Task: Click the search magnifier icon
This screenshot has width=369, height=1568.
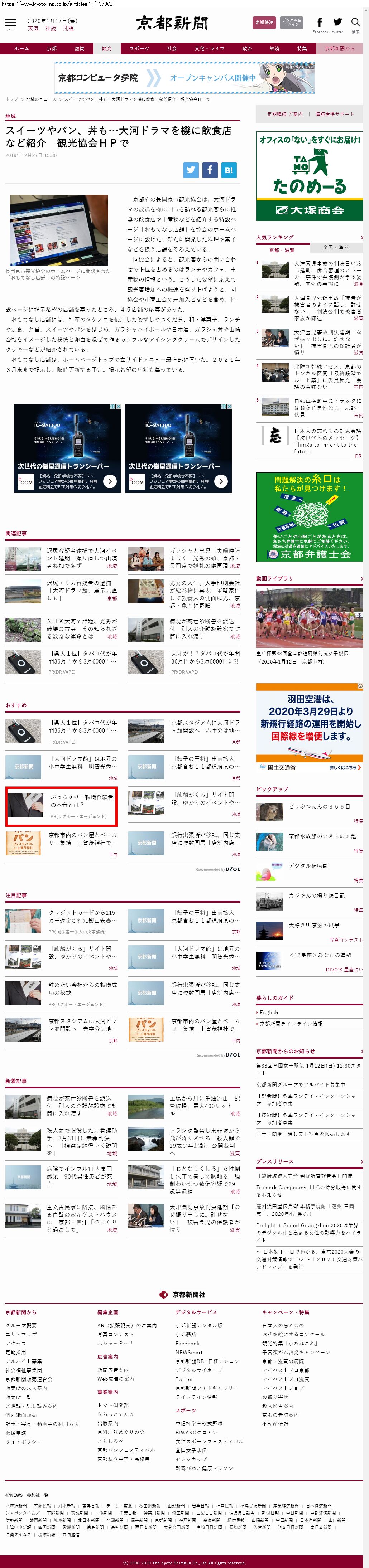Action: click(x=356, y=23)
